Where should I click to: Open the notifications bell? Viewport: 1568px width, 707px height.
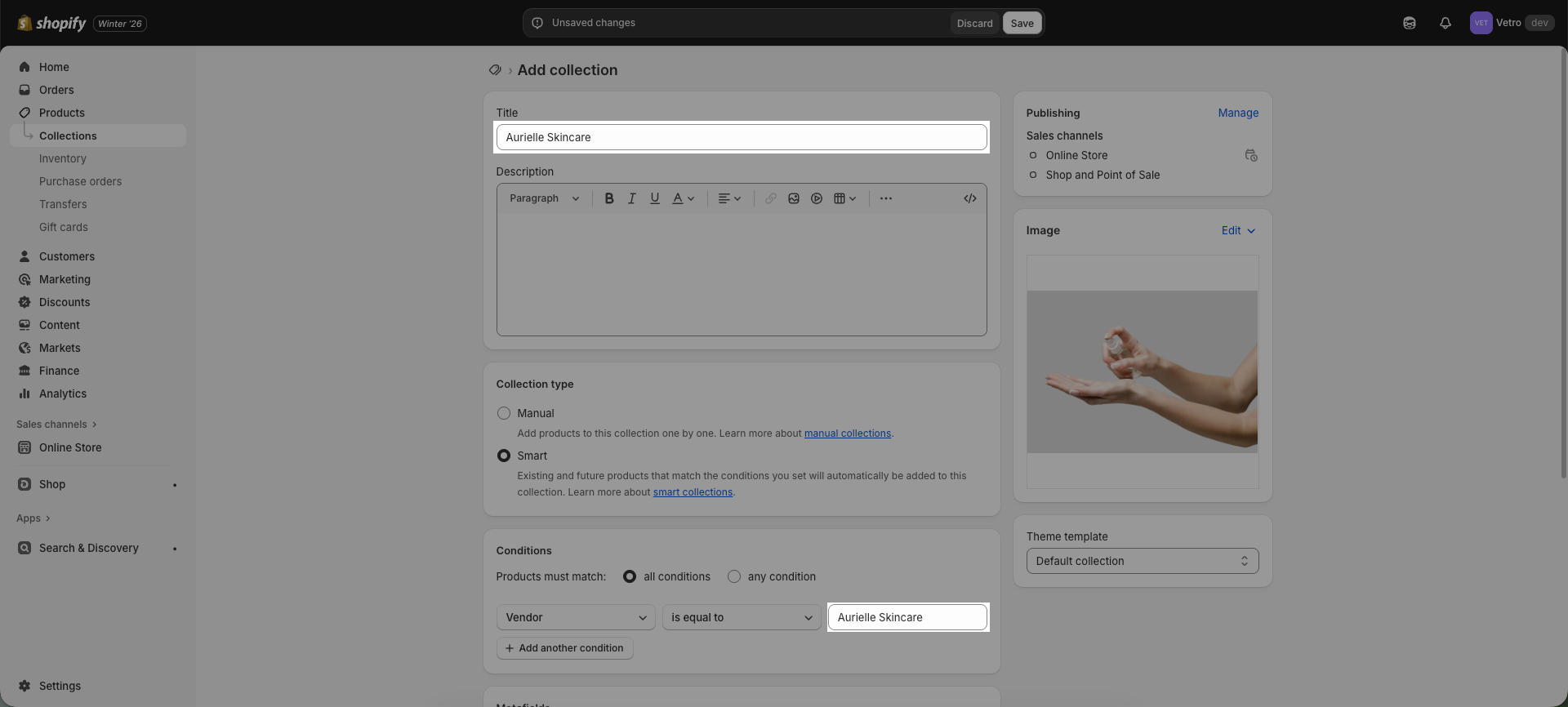click(1445, 23)
